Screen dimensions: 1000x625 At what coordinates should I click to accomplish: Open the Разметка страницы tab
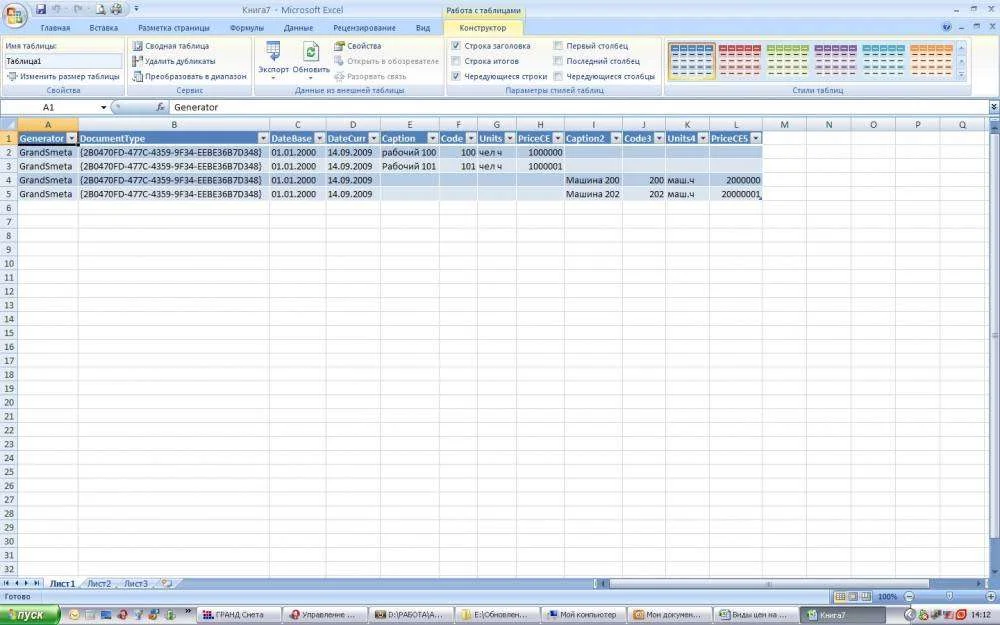click(x=173, y=28)
